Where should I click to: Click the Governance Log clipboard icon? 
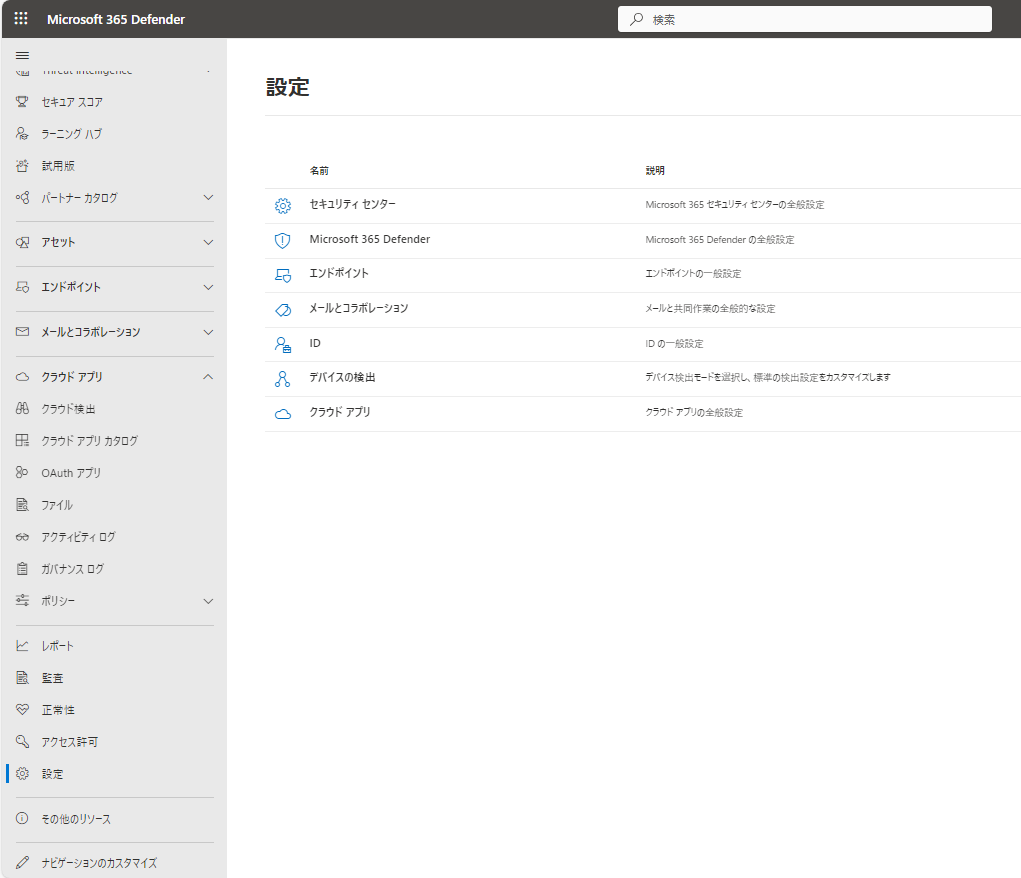coord(22,569)
